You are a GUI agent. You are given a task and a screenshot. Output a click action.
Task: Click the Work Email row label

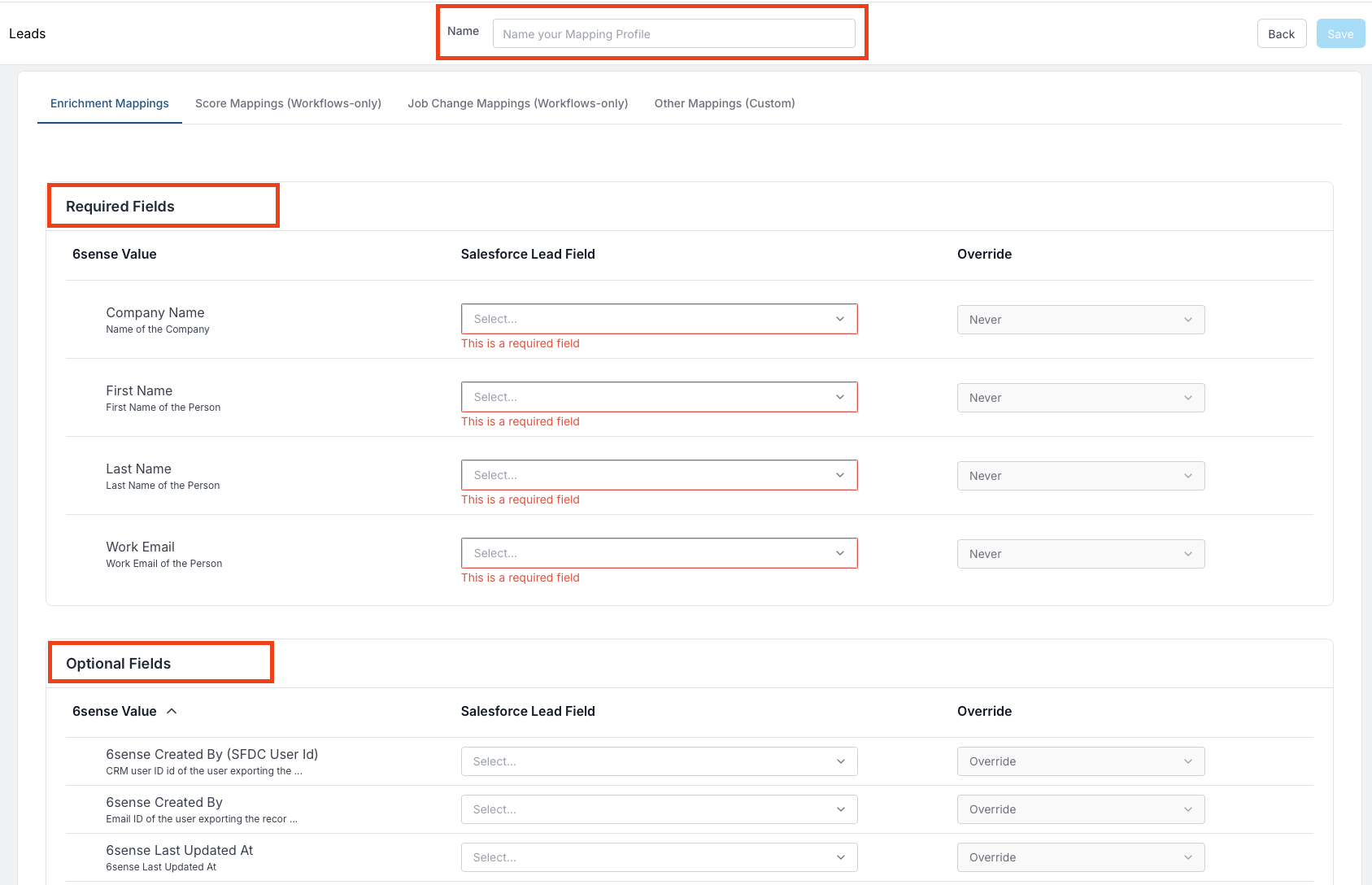140,547
